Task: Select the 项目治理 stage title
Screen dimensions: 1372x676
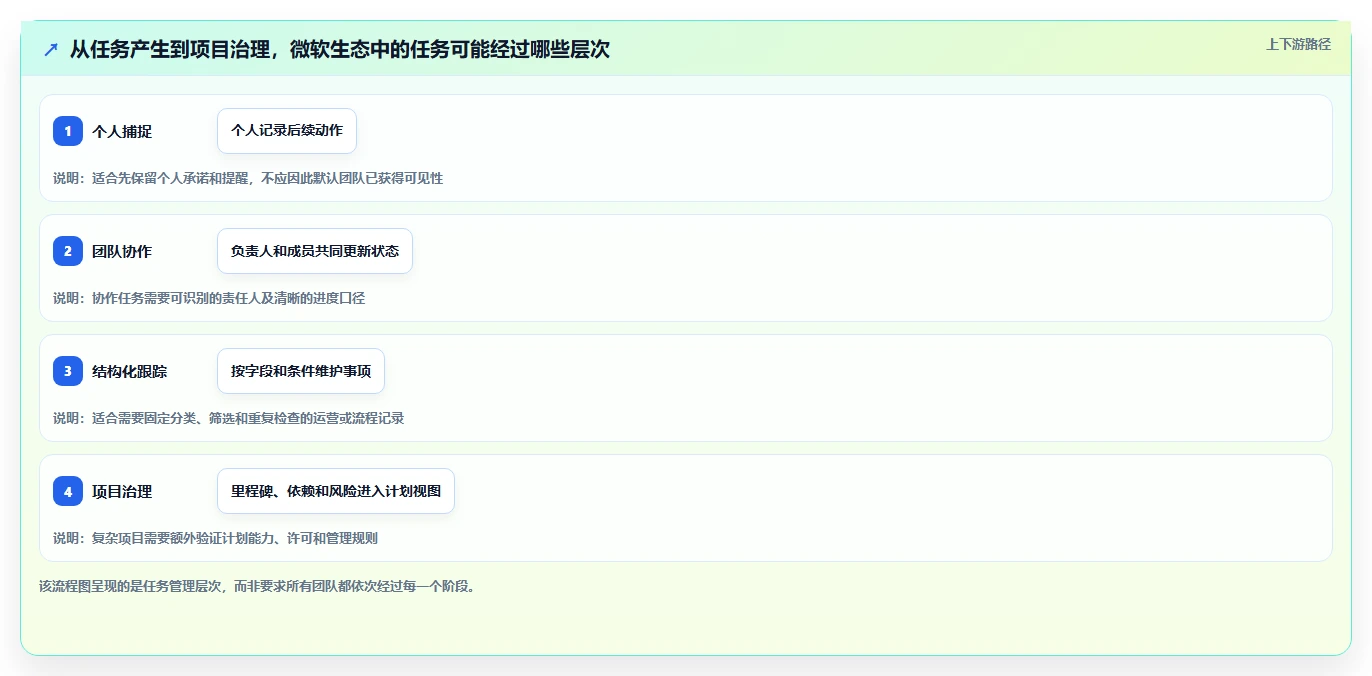Action: click(122, 491)
